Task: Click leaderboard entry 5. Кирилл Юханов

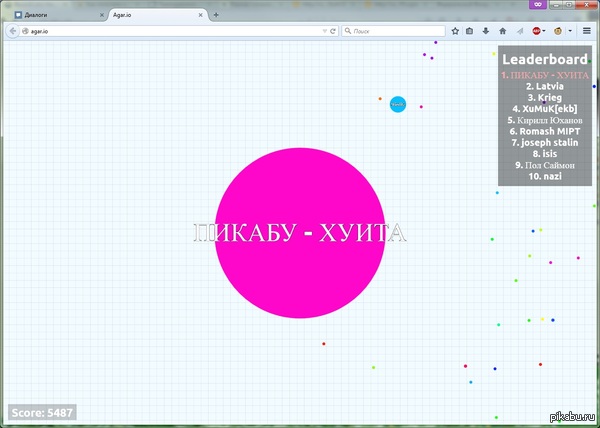Action: click(545, 120)
